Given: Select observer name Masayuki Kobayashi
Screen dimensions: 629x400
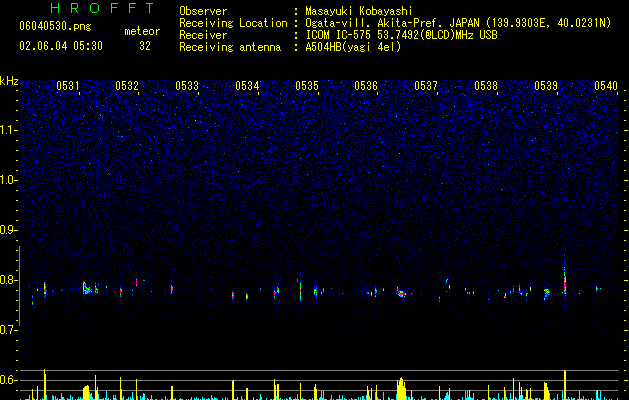Looking at the screenshot, I should tap(359, 11).
